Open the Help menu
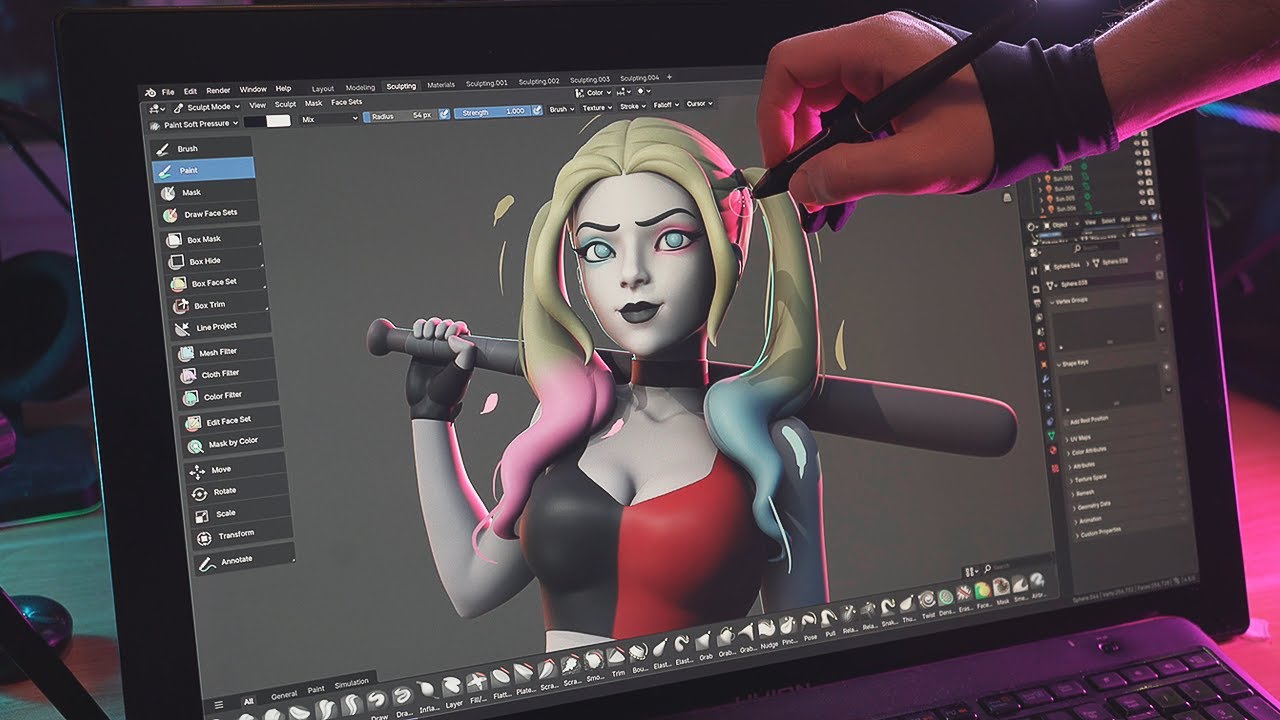Viewport: 1280px width, 720px height. [x=283, y=88]
